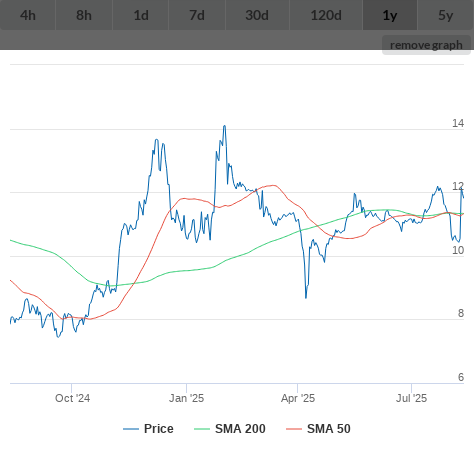
Task: Switch to the 8h time range
Action: click(84, 15)
